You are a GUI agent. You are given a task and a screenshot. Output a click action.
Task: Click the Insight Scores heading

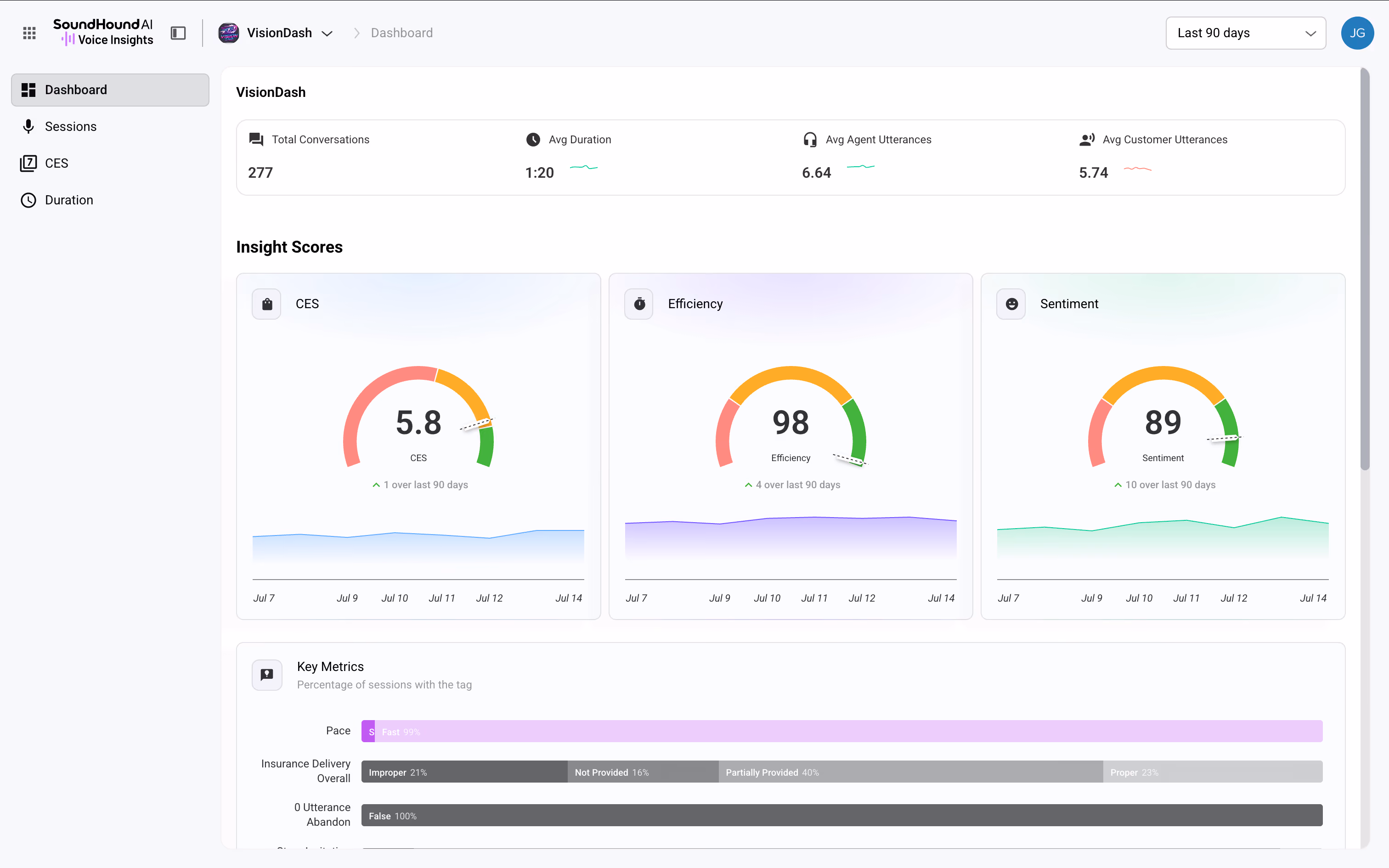coord(289,247)
